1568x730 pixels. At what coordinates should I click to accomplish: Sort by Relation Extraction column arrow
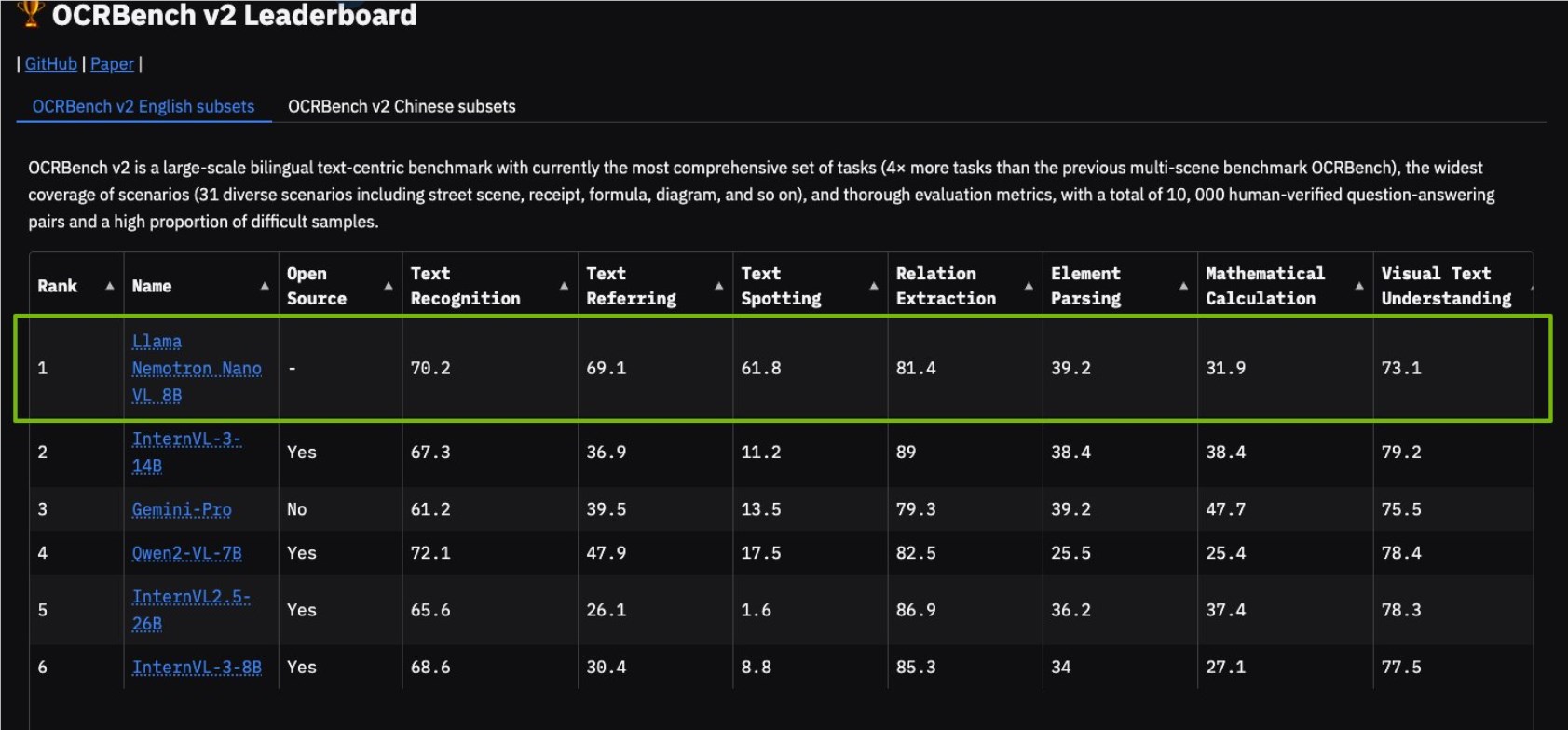(1029, 286)
